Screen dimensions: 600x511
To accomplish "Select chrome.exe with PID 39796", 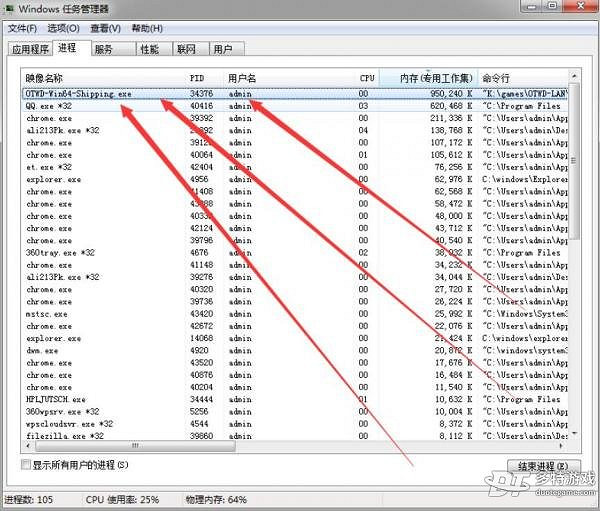I will (295, 241).
